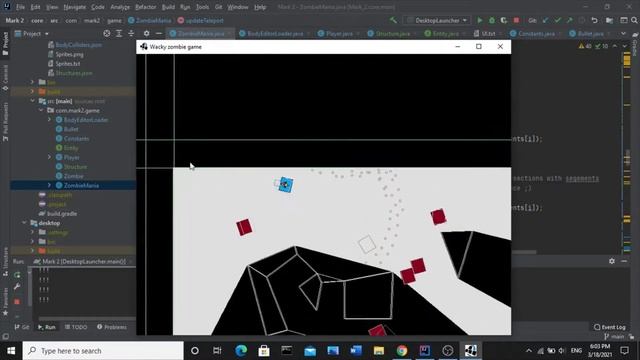Viewport: 640px width, 360px height.
Task: Toggle the Structure tool window stripe button
Action: [x=5, y=262]
